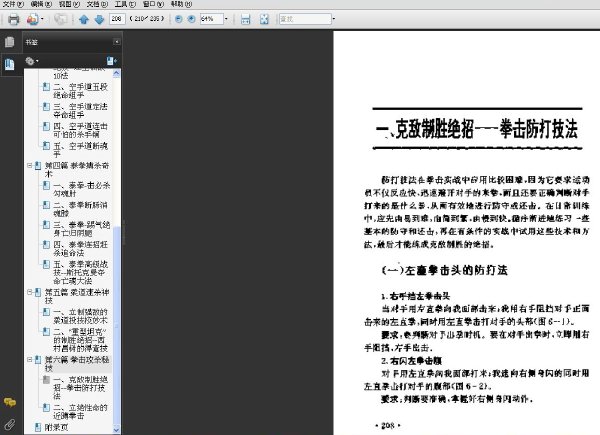The width and height of the screenshot is (600, 435).
Task: Select the highlighted 第六篇 拳击 chapter bookmark
Action: pos(77,363)
